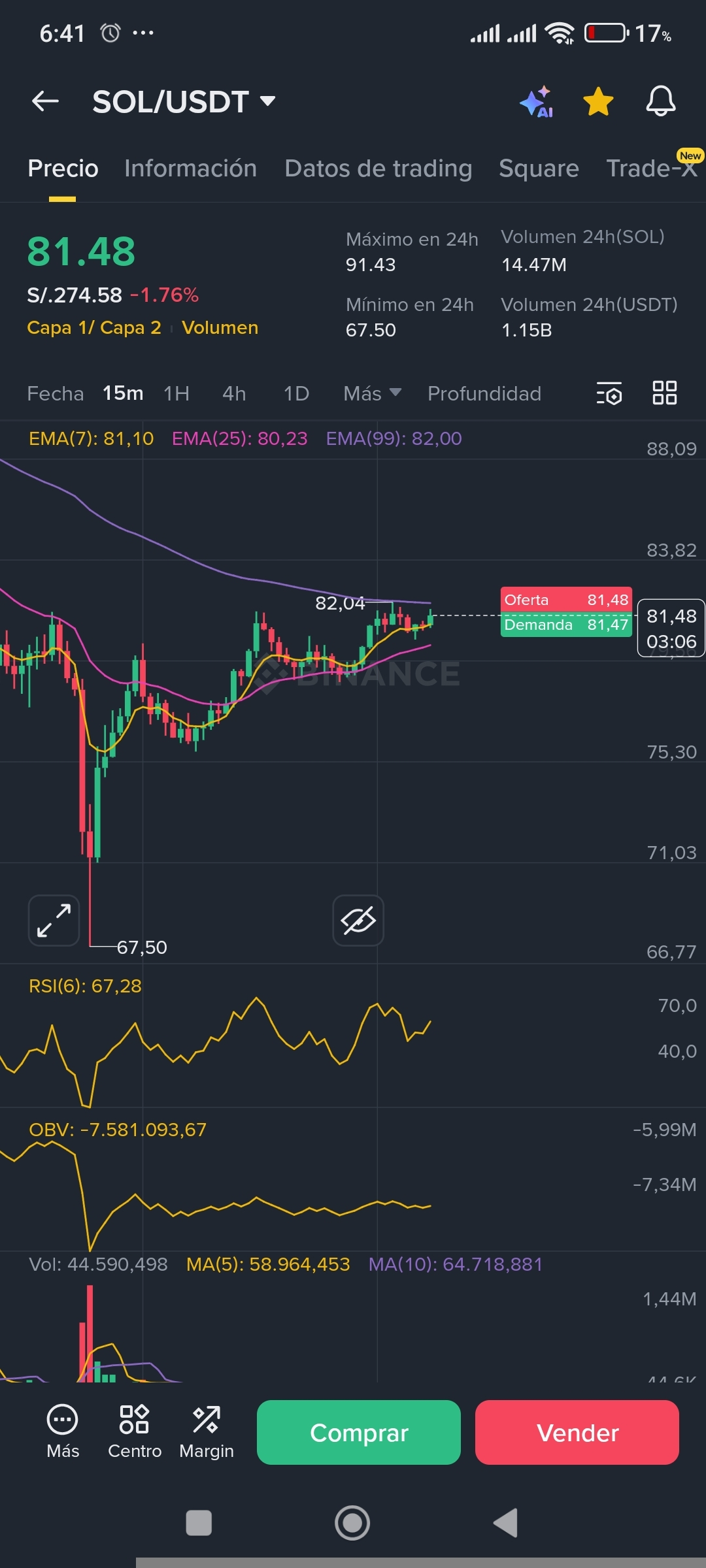
Task: Switch to Datos de trading tab
Action: point(378,169)
